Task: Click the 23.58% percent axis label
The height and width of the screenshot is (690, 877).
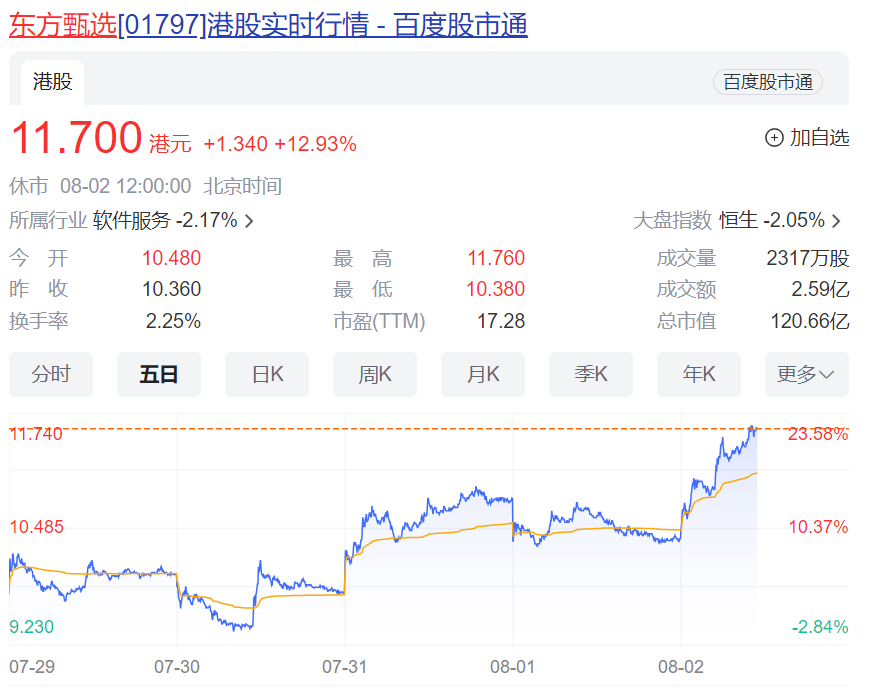Action: [818, 434]
